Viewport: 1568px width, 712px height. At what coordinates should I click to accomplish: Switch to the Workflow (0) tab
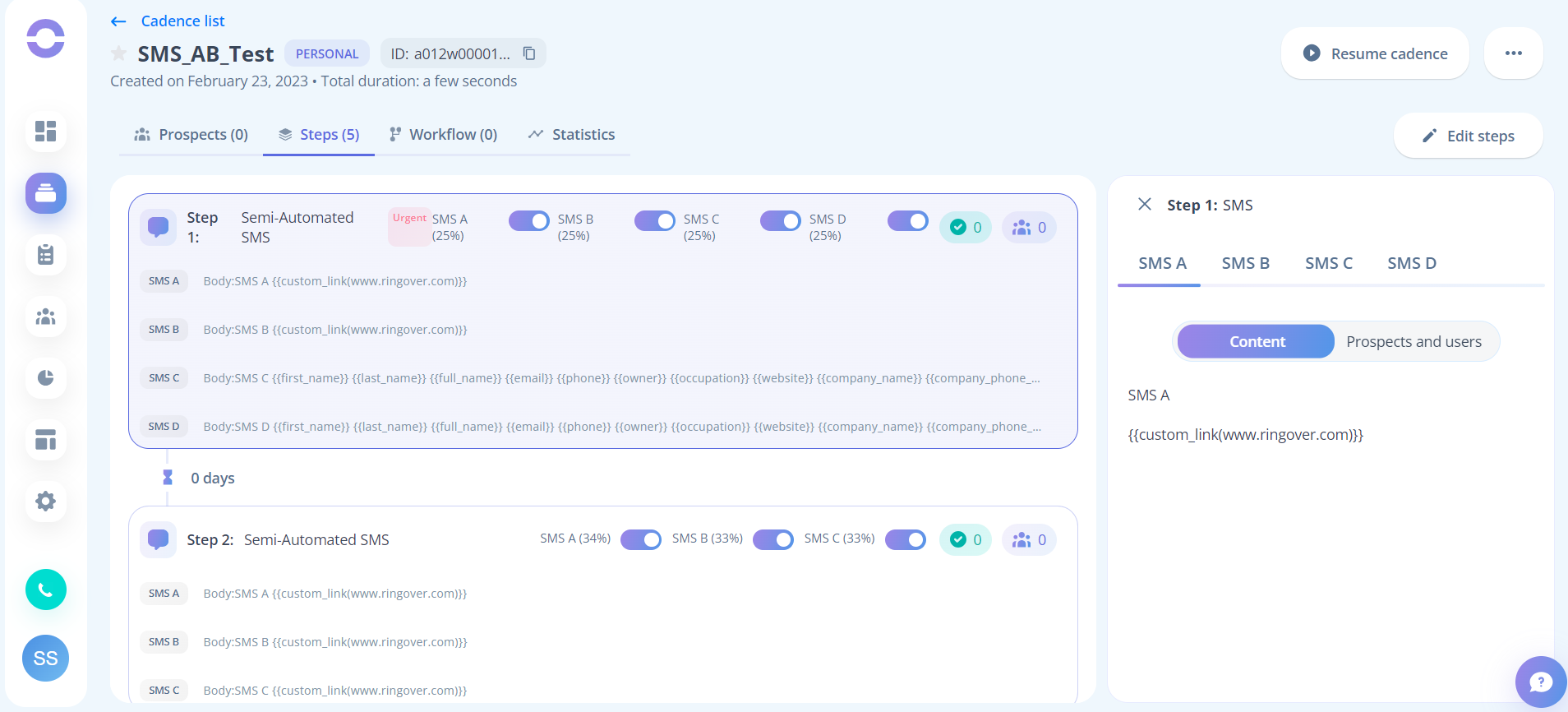(443, 134)
